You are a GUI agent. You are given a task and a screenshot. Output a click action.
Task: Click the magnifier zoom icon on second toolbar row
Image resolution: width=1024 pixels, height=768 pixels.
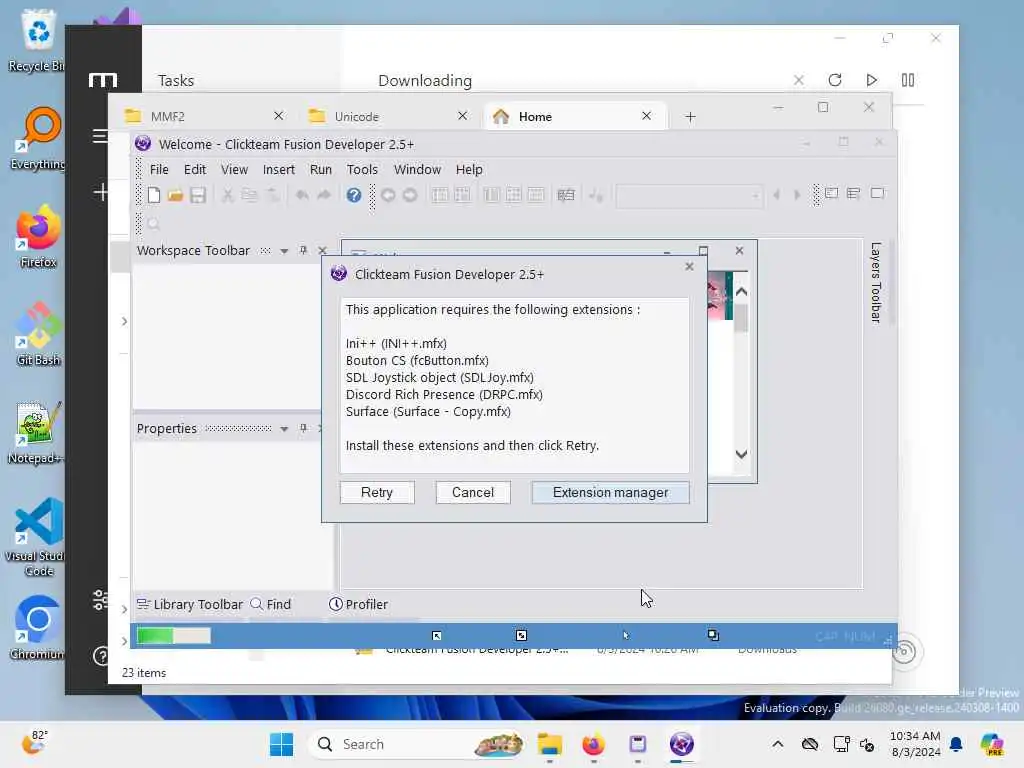tap(153, 224)
